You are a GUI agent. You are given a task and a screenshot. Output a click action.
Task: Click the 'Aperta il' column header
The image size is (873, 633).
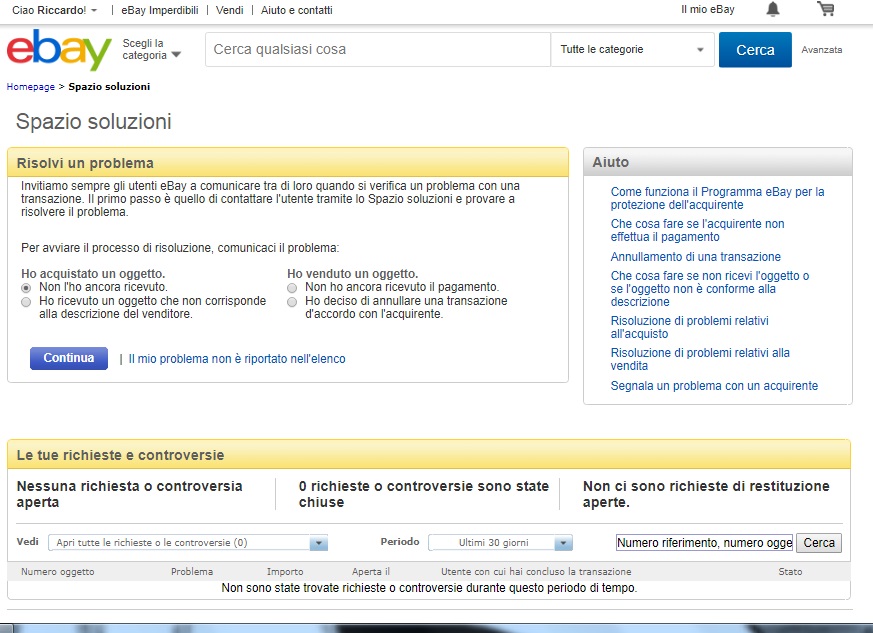pyautogui.click(x=371, y=572)
